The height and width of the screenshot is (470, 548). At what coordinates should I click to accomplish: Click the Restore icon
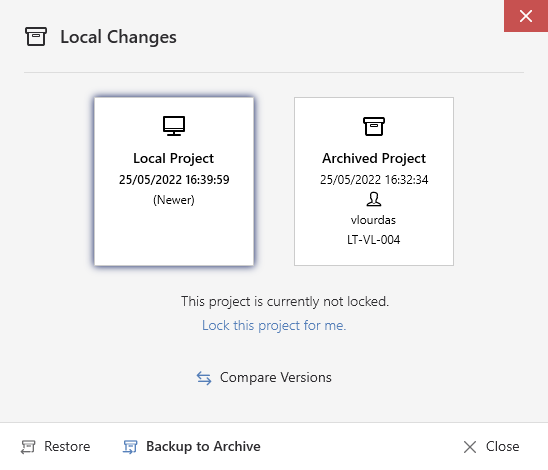pyautogui.click(x=28, y=447)
